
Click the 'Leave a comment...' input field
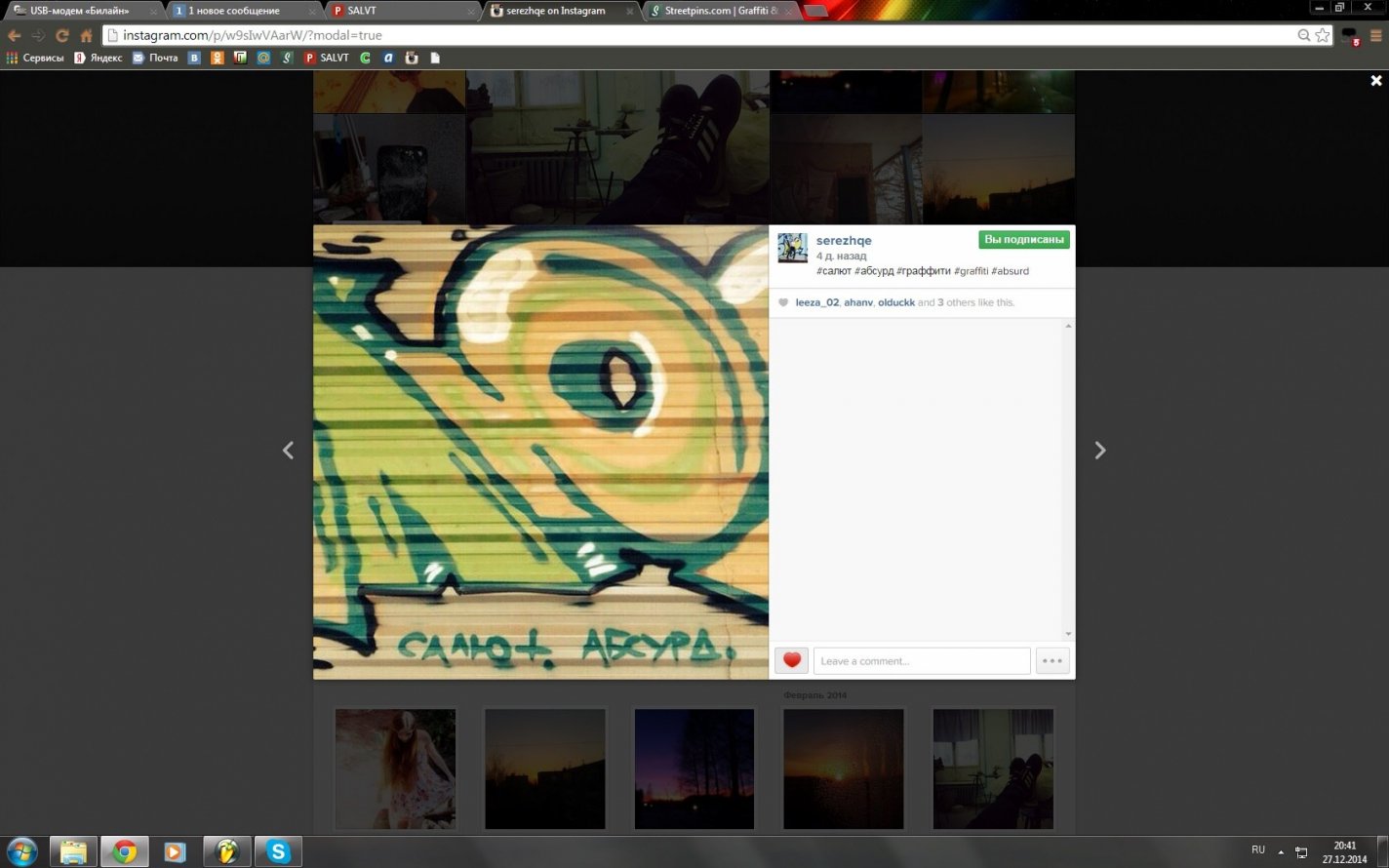coord(921,660)
